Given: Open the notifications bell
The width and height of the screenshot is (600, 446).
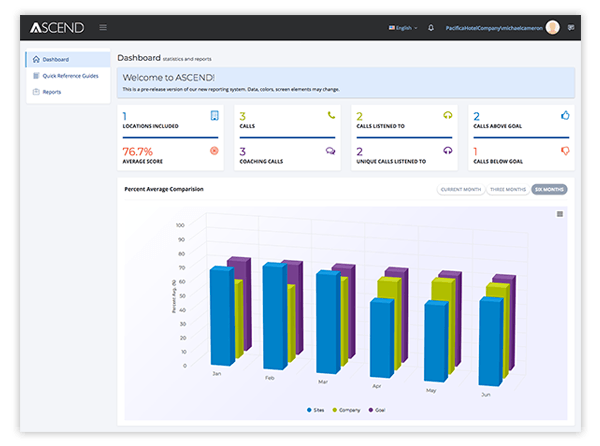Looking at the screenshot, I should point(431,28).
